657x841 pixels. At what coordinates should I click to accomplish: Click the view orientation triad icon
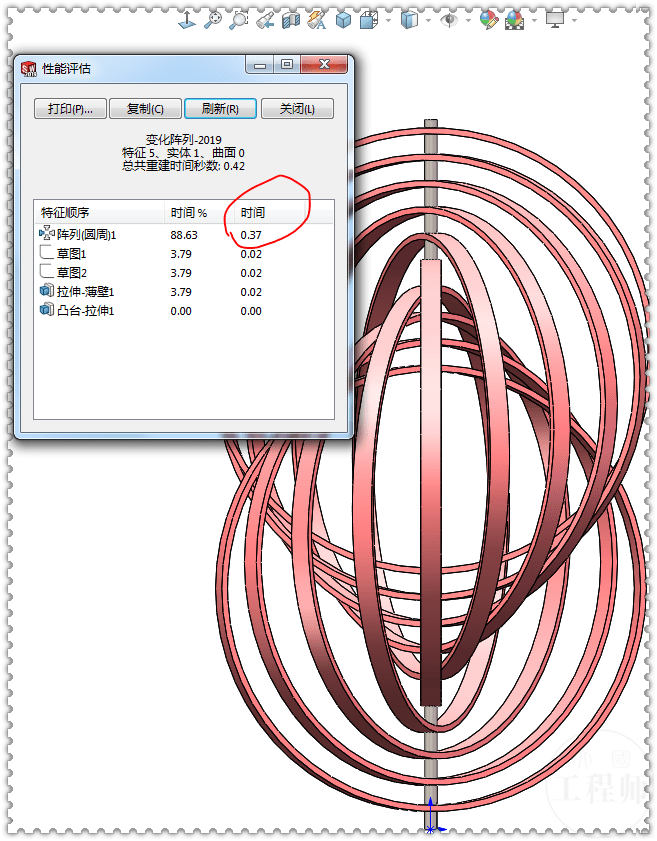coord(187,20)
